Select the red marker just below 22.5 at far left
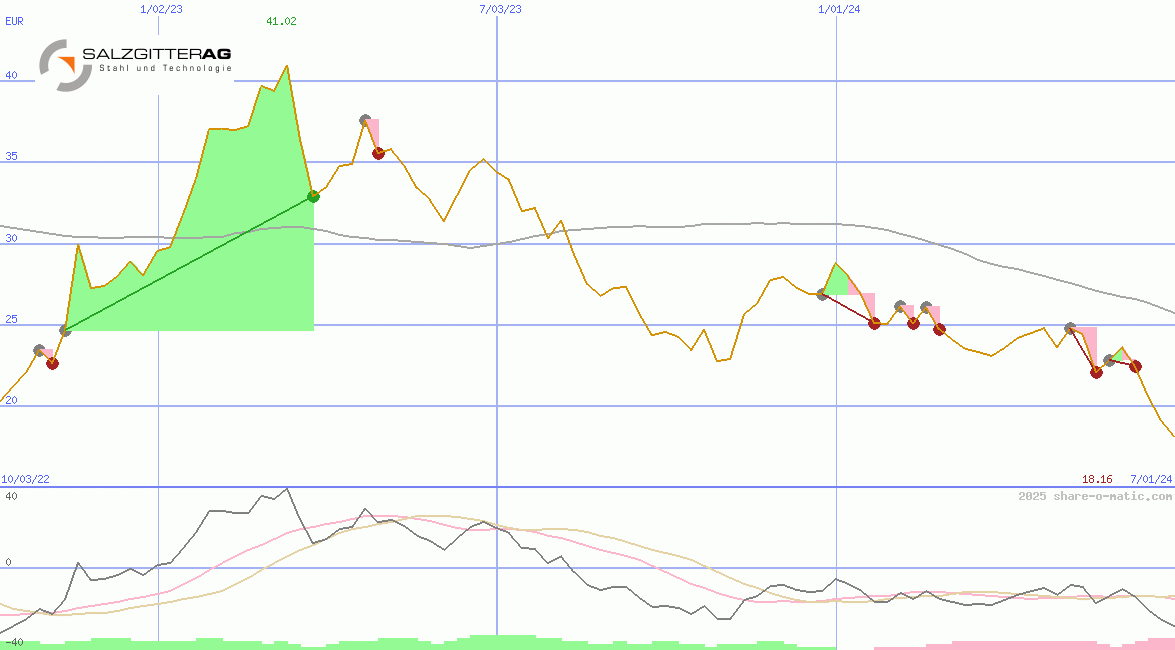 coord(52,363)
